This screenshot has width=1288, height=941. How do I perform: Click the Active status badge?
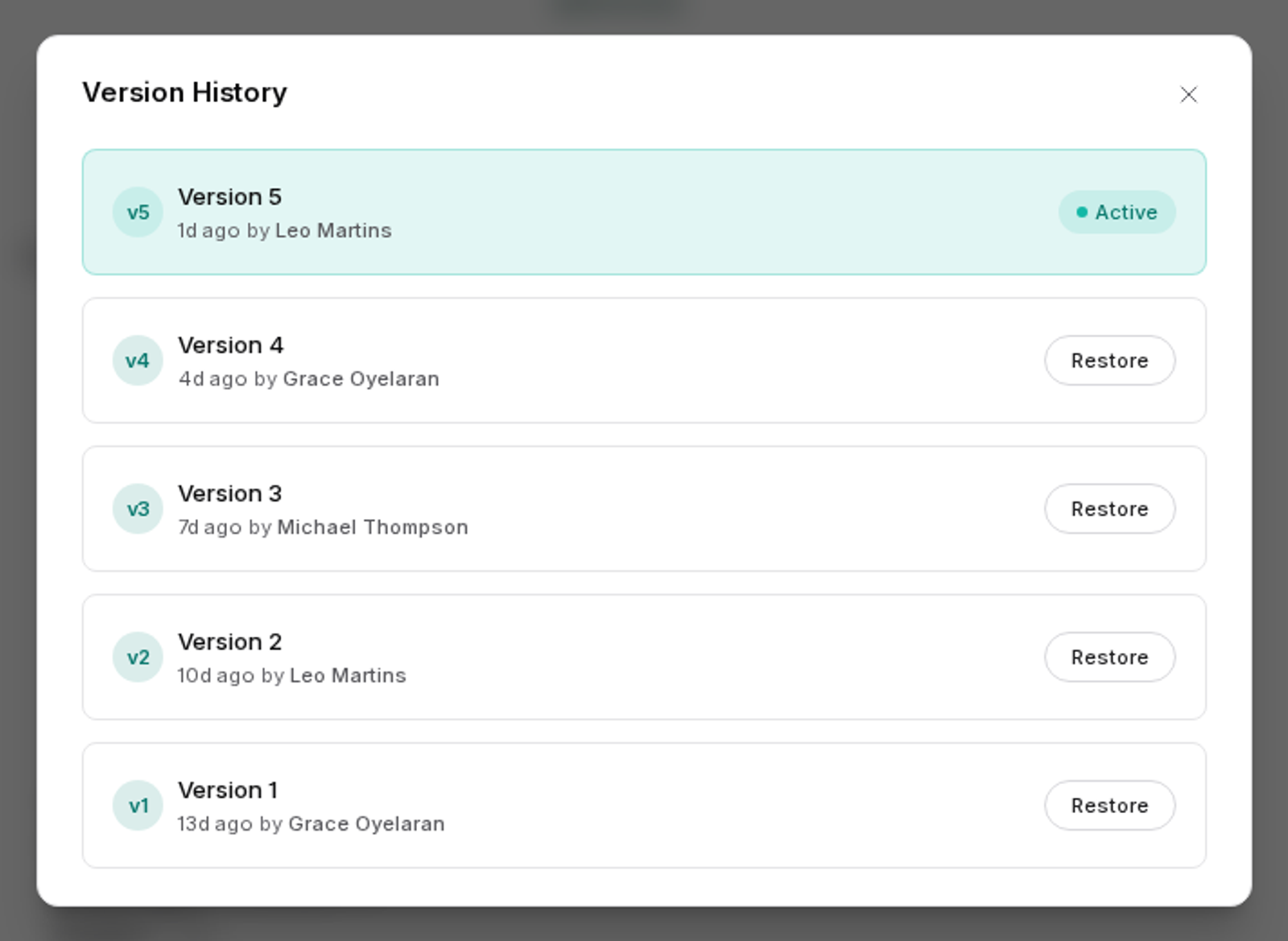pos(1117,213)
